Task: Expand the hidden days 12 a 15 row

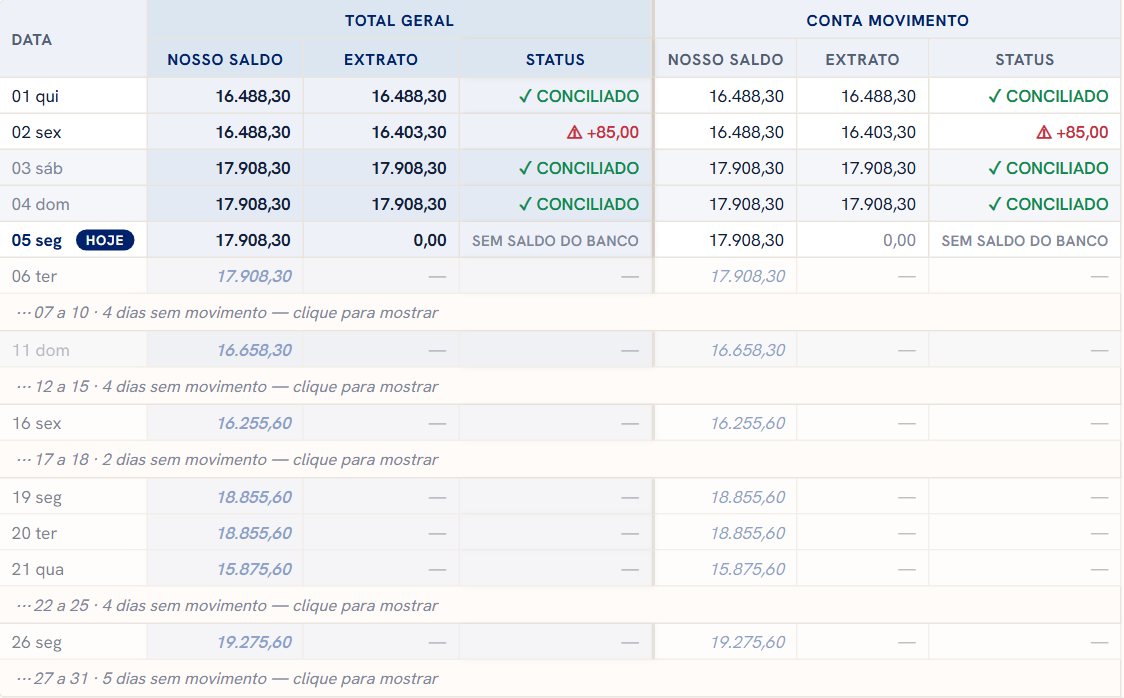Action: (x=561, y=386)
